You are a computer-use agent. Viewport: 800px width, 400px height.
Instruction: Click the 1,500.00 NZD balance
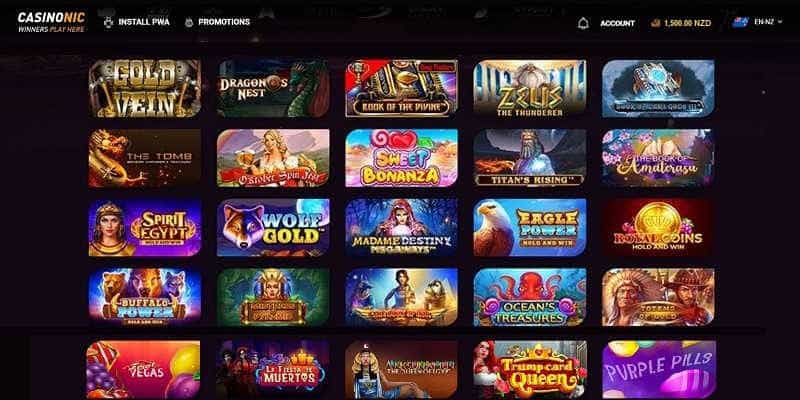[687, 23]
